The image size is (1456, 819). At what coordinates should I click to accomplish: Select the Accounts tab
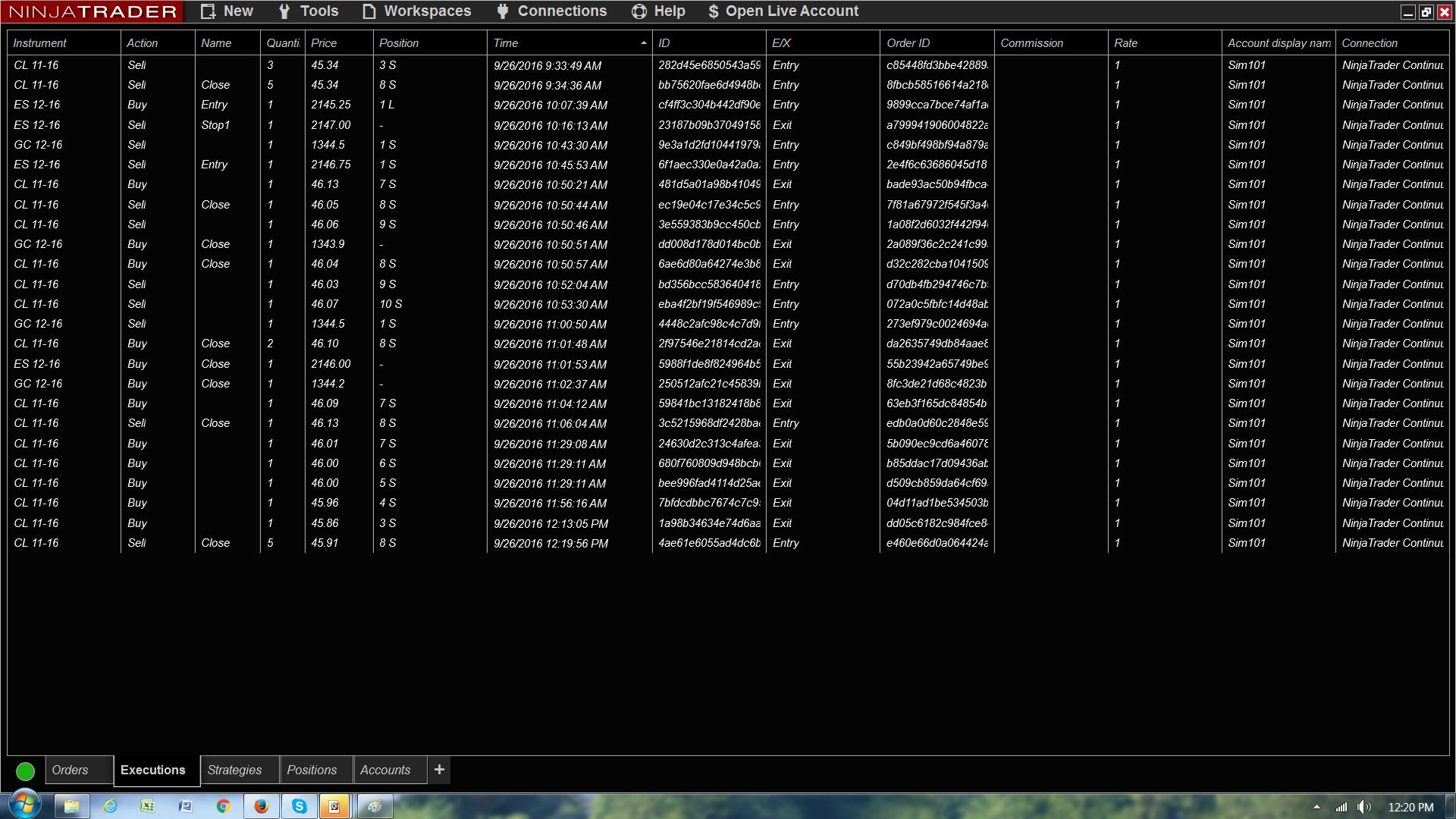[385, 770]
